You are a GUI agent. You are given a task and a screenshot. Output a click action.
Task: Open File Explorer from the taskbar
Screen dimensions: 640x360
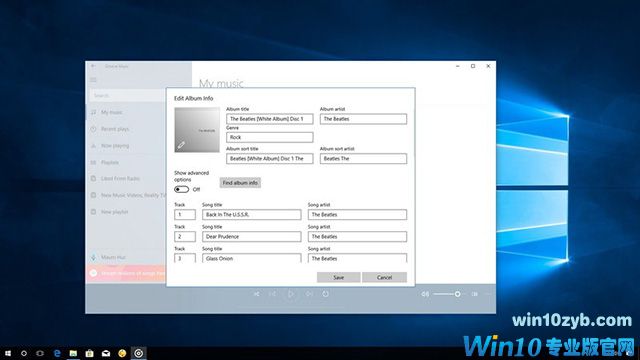click(x=73, y=353)
